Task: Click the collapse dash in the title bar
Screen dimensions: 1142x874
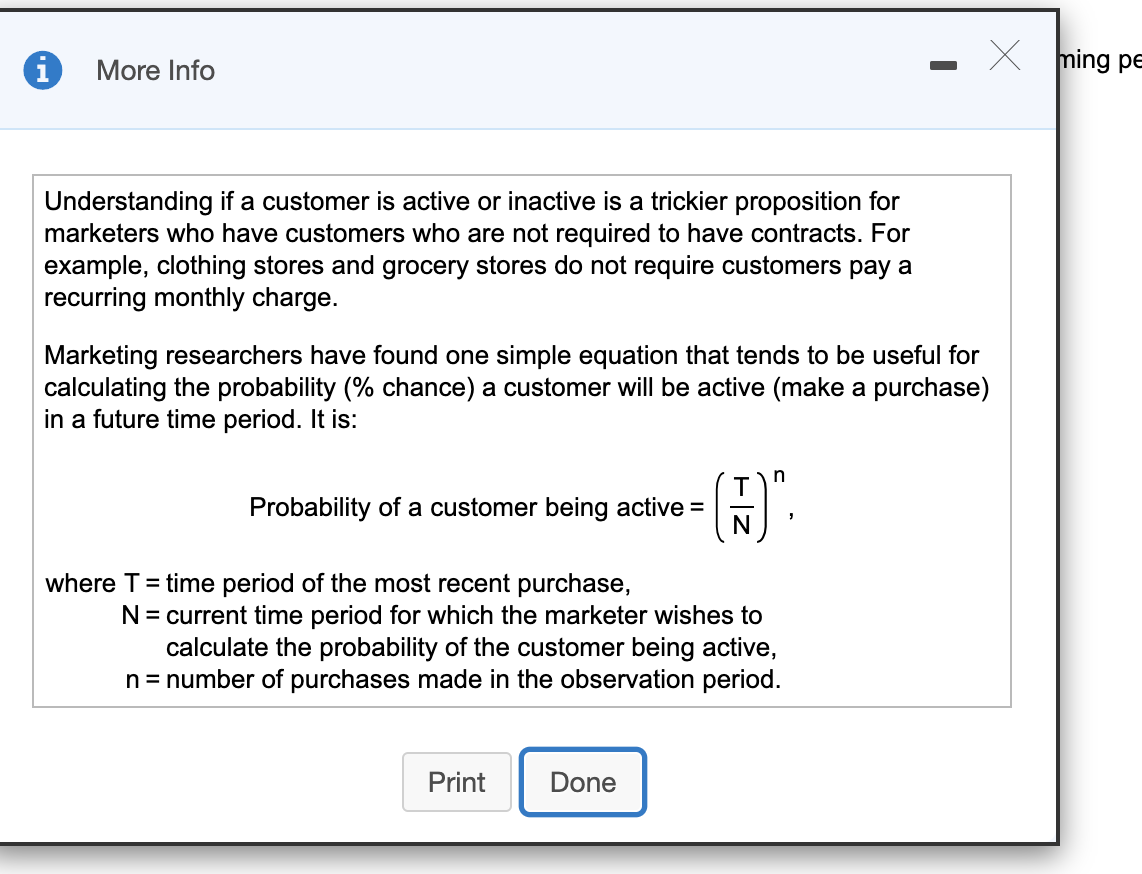Action: [941, 62]
